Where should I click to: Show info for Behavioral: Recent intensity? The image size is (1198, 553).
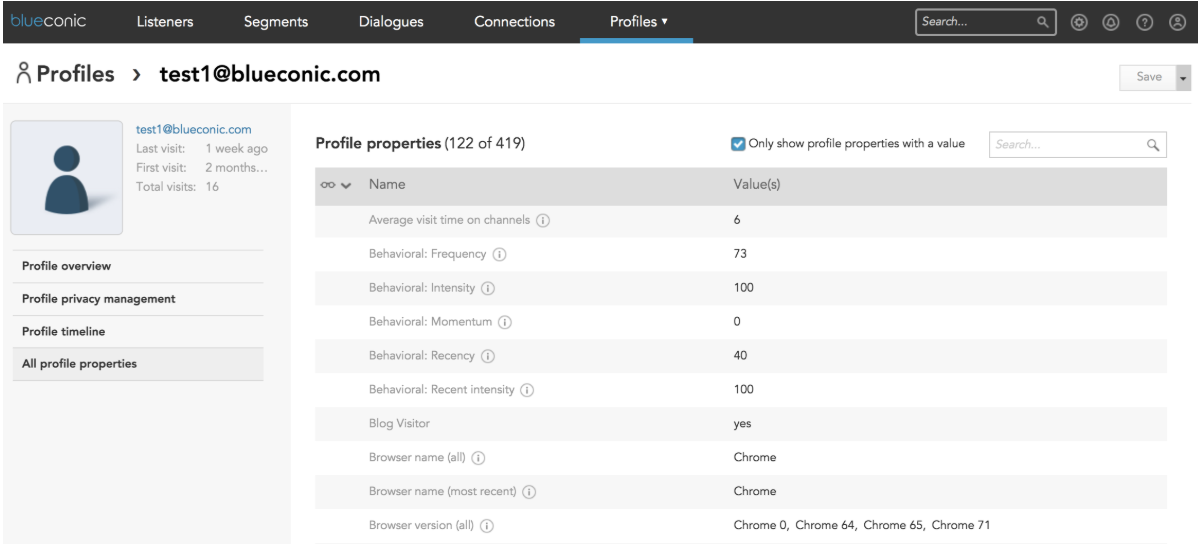527,390
